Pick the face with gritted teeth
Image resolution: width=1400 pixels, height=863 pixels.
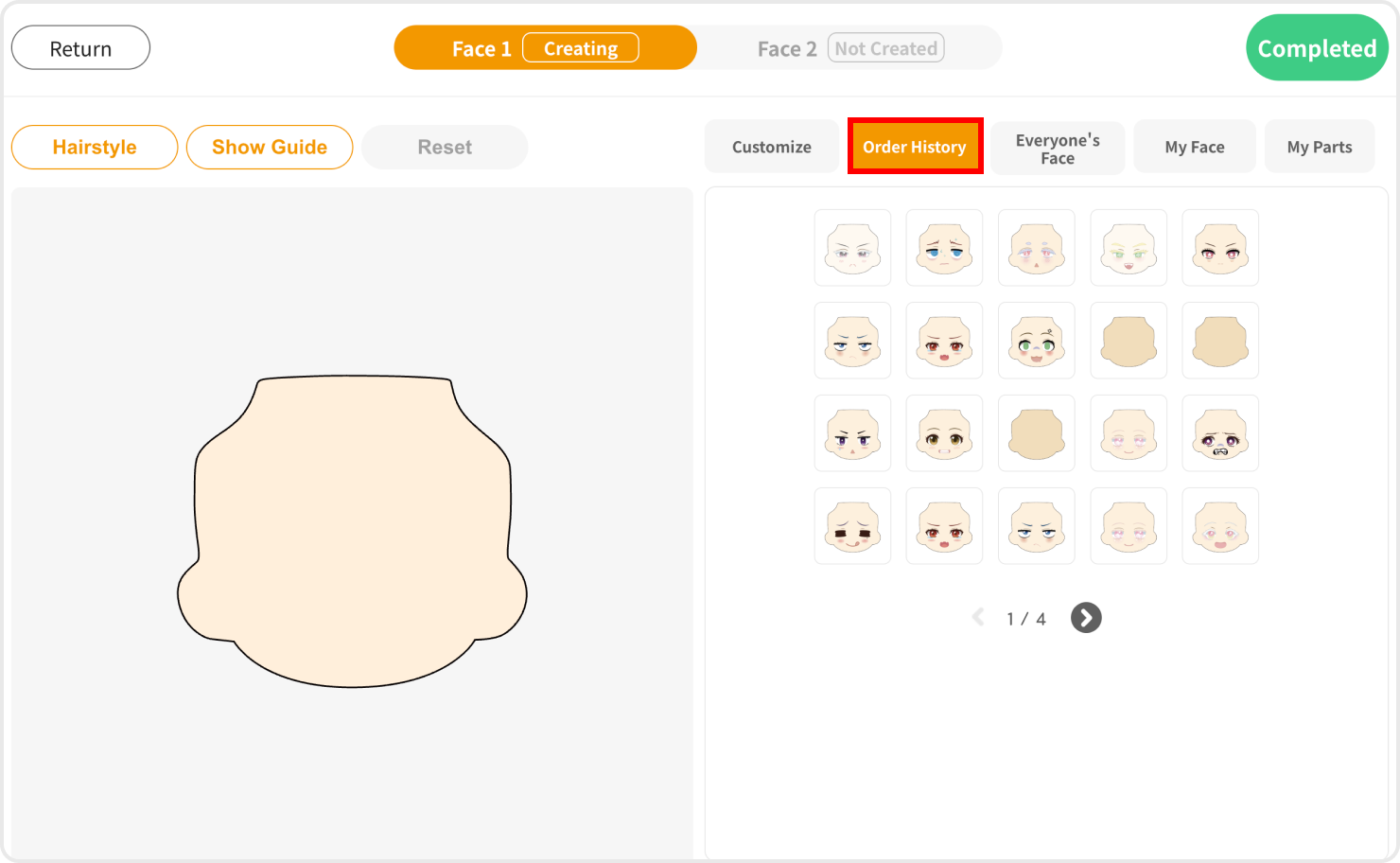(x=1220, y=433)
